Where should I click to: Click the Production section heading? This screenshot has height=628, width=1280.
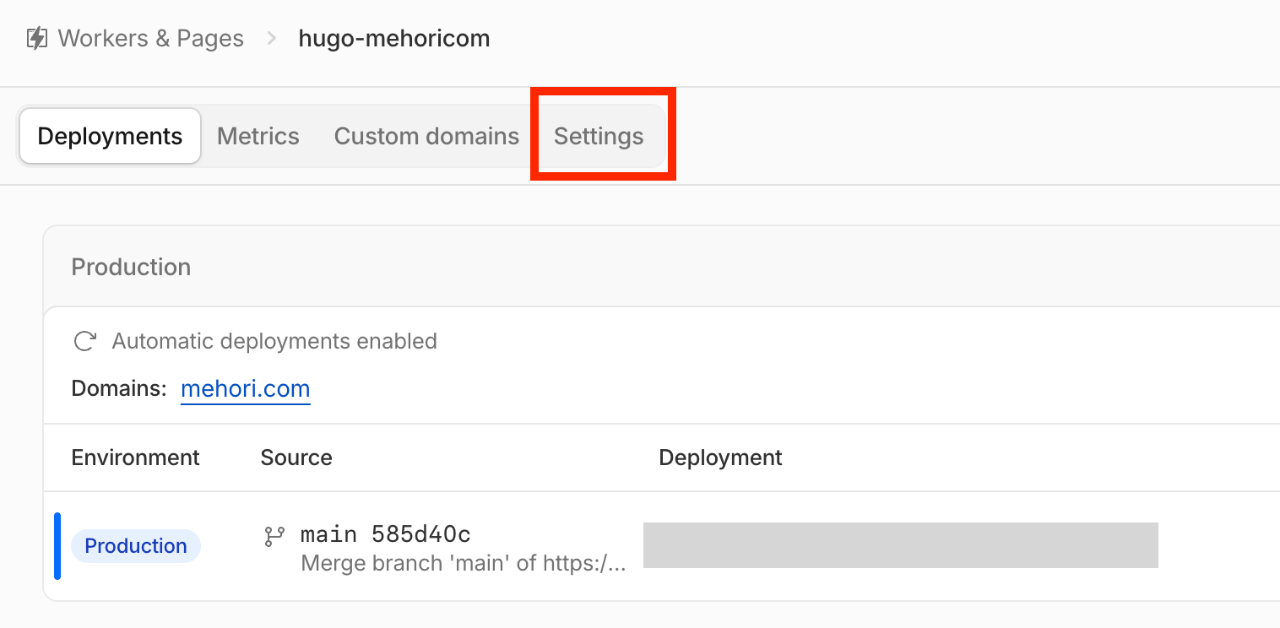pos(131,267)
